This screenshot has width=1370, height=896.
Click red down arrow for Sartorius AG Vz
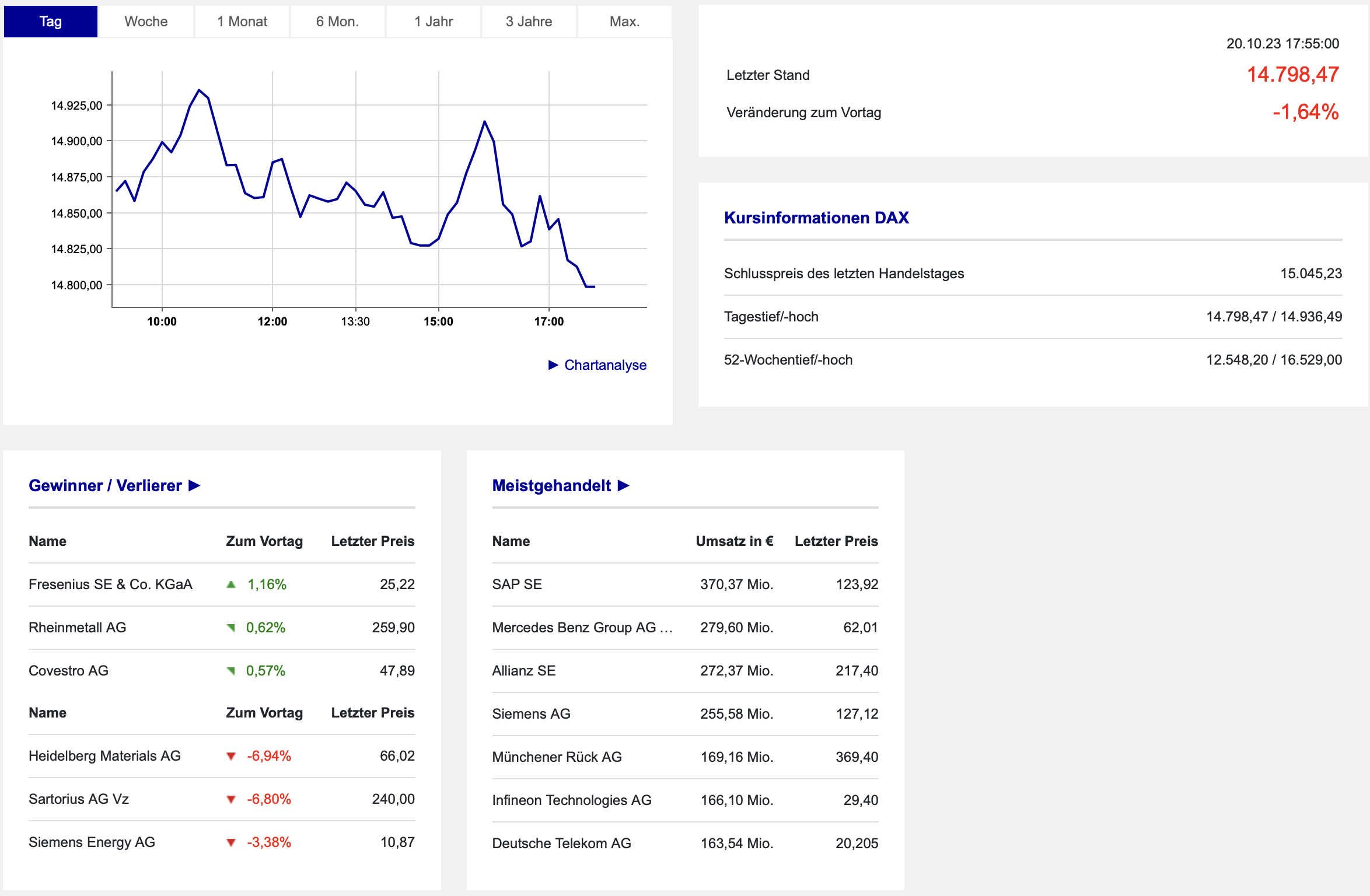(x=231, y=799)
